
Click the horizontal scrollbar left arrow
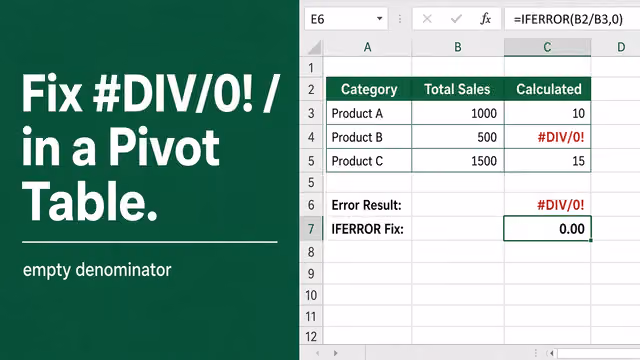tap(551, 353)
